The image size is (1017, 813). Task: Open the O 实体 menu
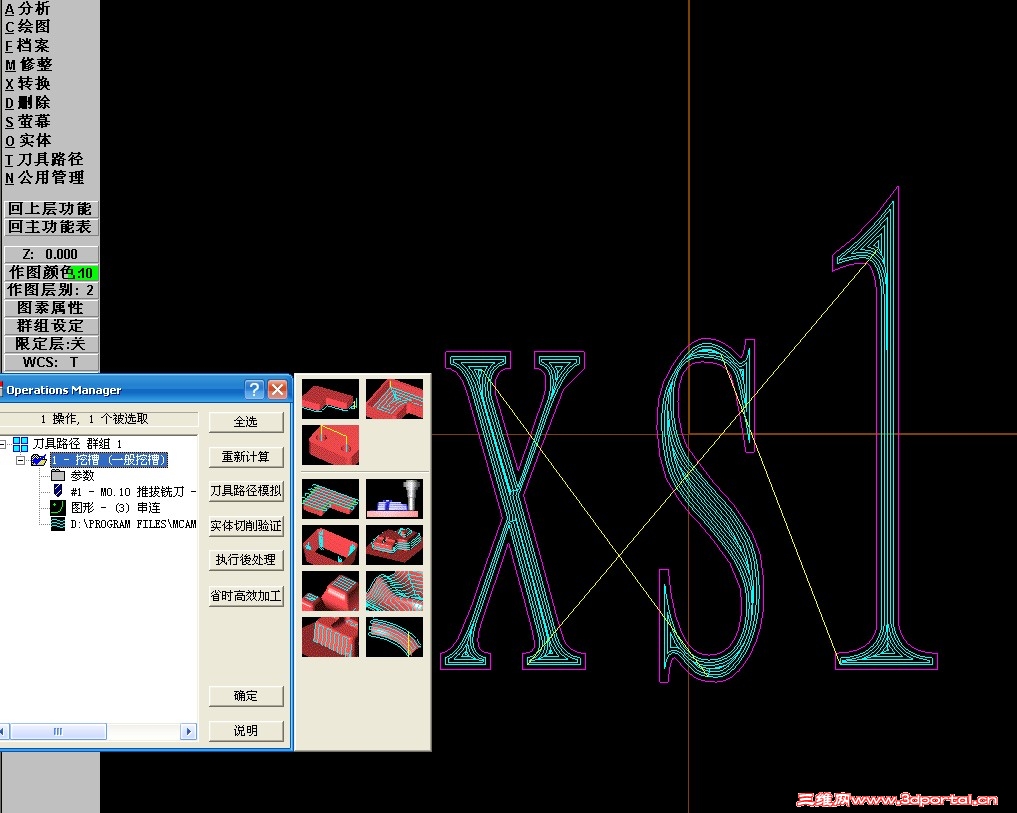27,140
